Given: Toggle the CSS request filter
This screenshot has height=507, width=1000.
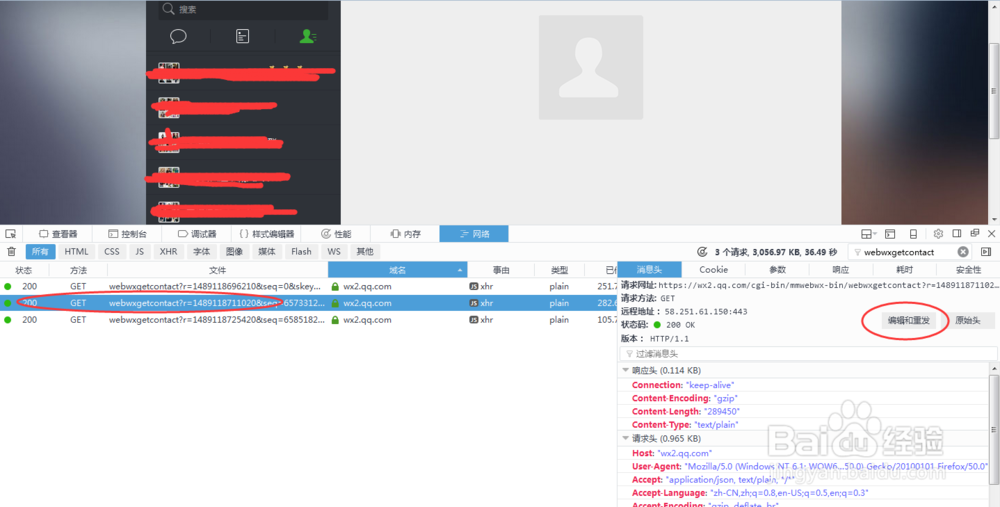Looking at the screenshot, I should pyautogui.click(x=112, y=251).
